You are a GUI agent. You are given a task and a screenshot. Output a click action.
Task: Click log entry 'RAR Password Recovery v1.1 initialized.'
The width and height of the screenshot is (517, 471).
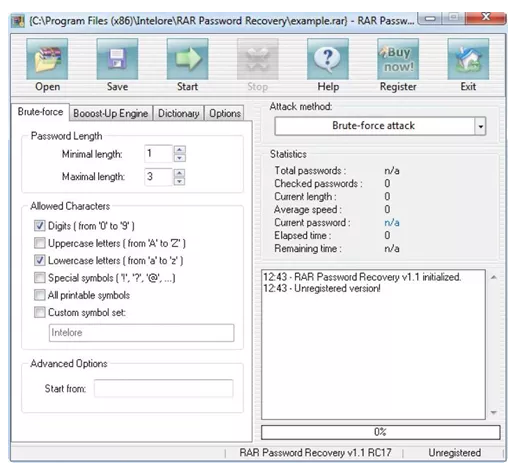(377, 277)
